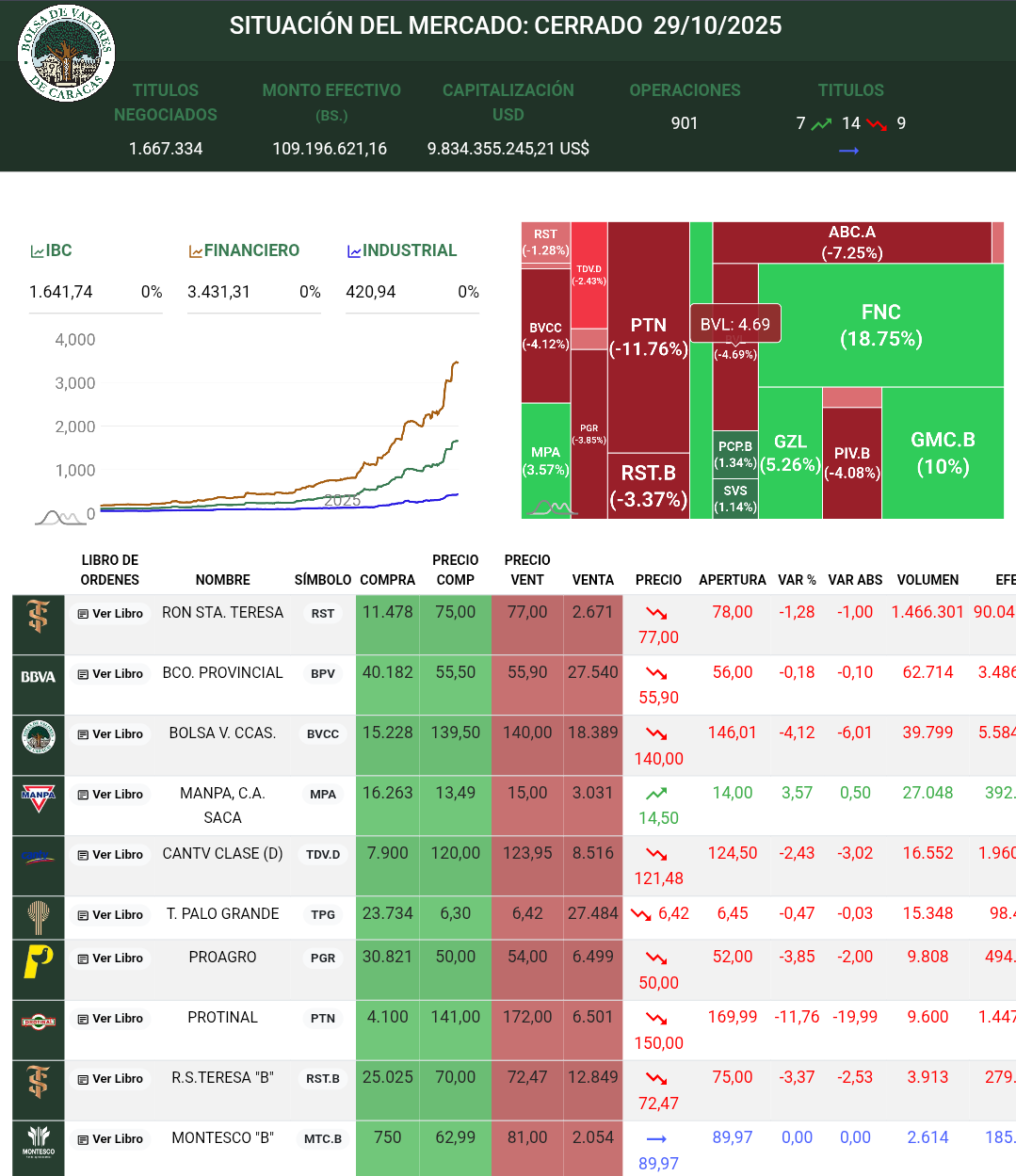Click the T. Palo Grande logo

pyautogui.click(x=39, y=917)
